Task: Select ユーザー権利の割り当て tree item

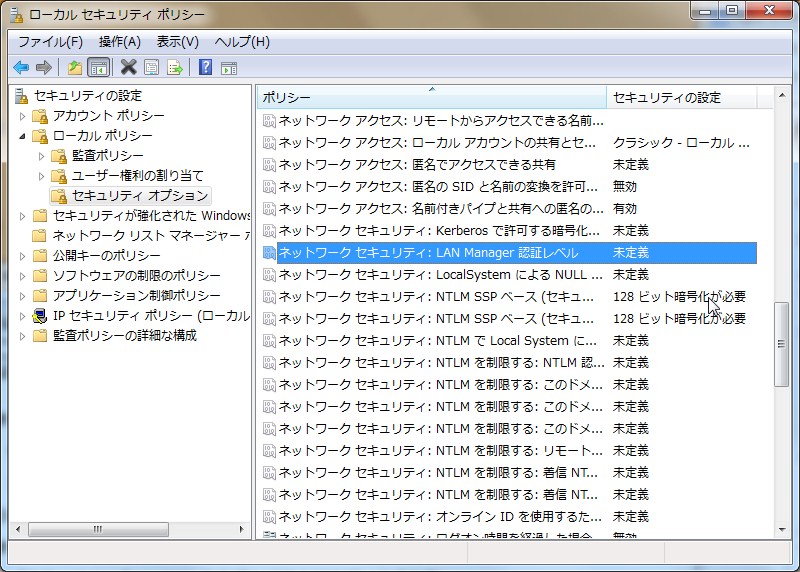Action: pyautogui.click(x=137, y=176)
